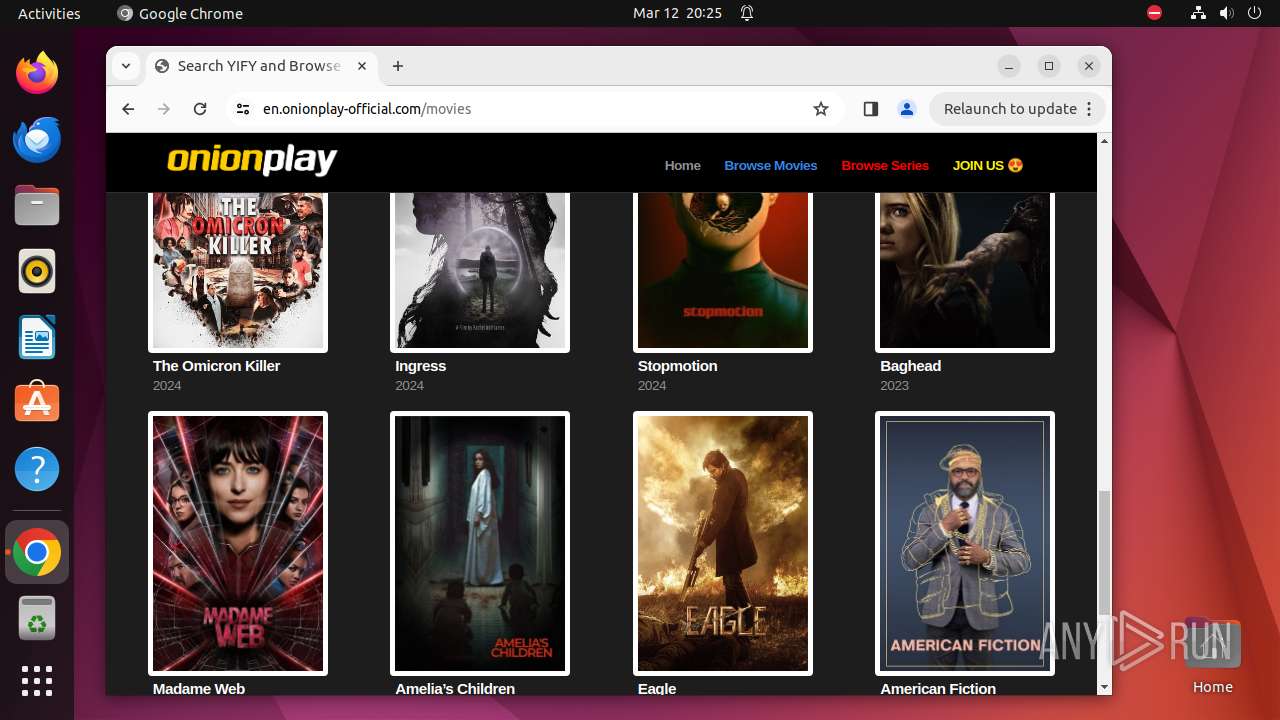Open the Browse Movies link

771,165
